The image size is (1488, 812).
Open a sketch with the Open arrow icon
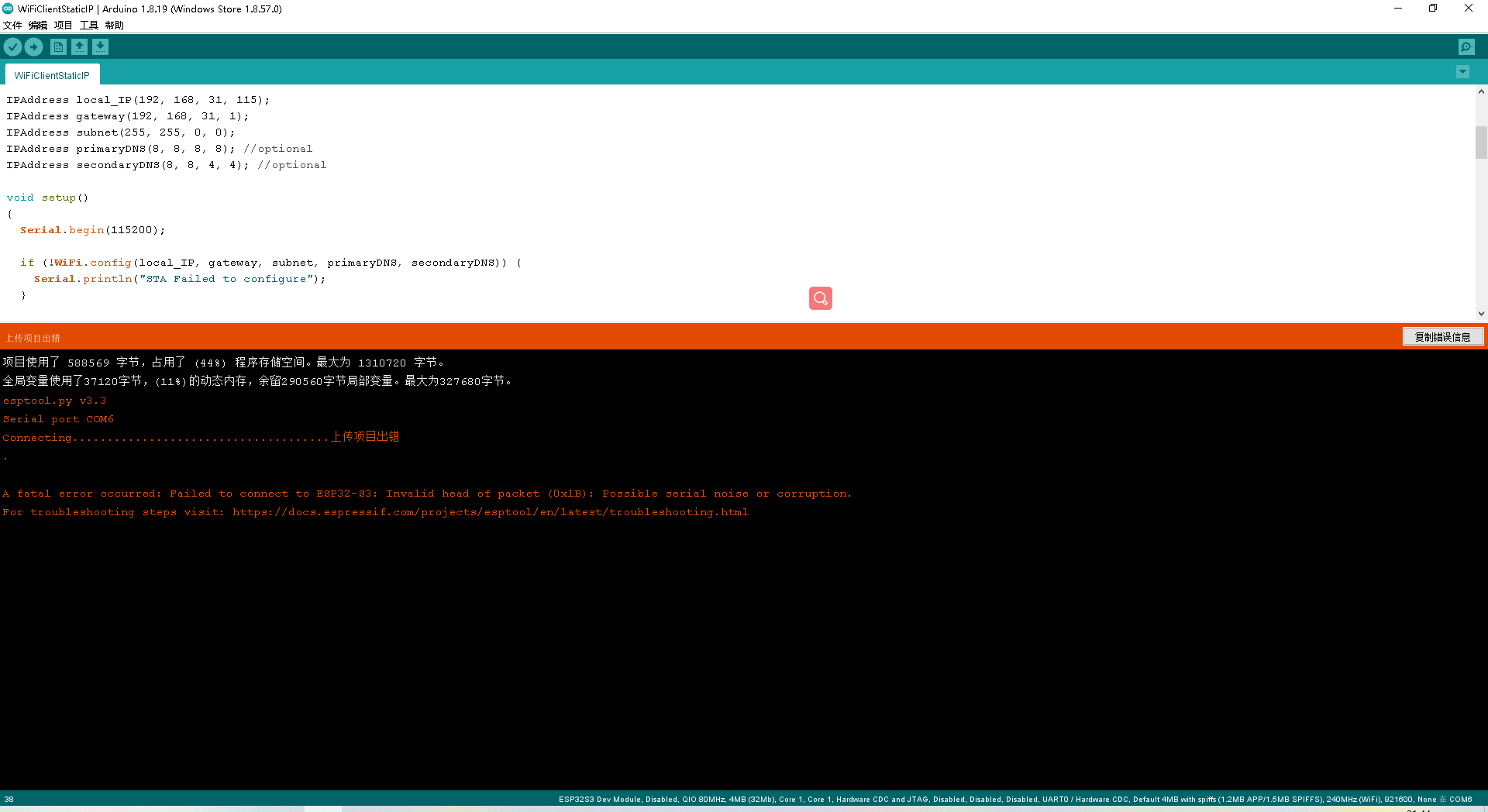click(79, 47)
